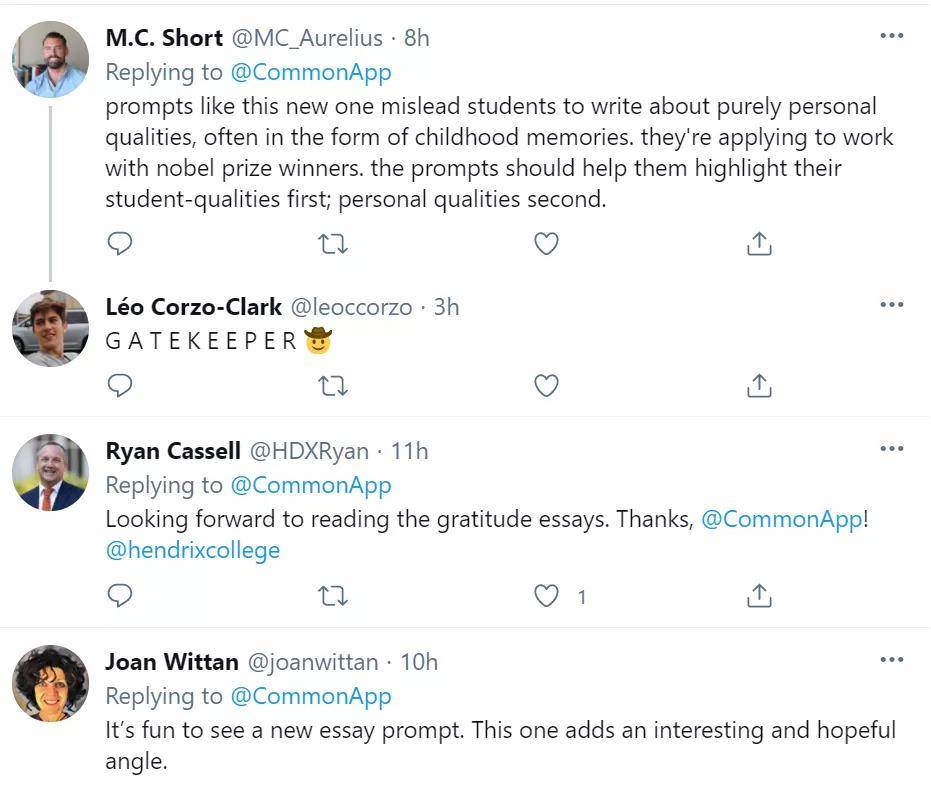Image resolution: width=931 pixels, height=790 pixels.
Task: Reply to Ryan Cassell's gratitude essays tweet
Action: (119, 596)
